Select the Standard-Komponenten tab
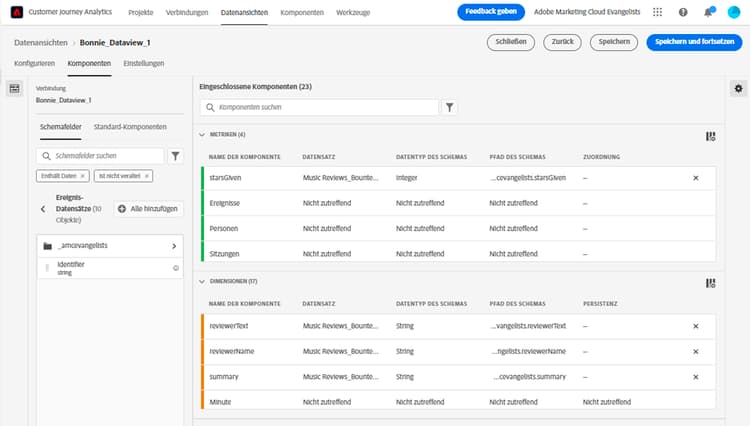 click(x=130, y=127)
